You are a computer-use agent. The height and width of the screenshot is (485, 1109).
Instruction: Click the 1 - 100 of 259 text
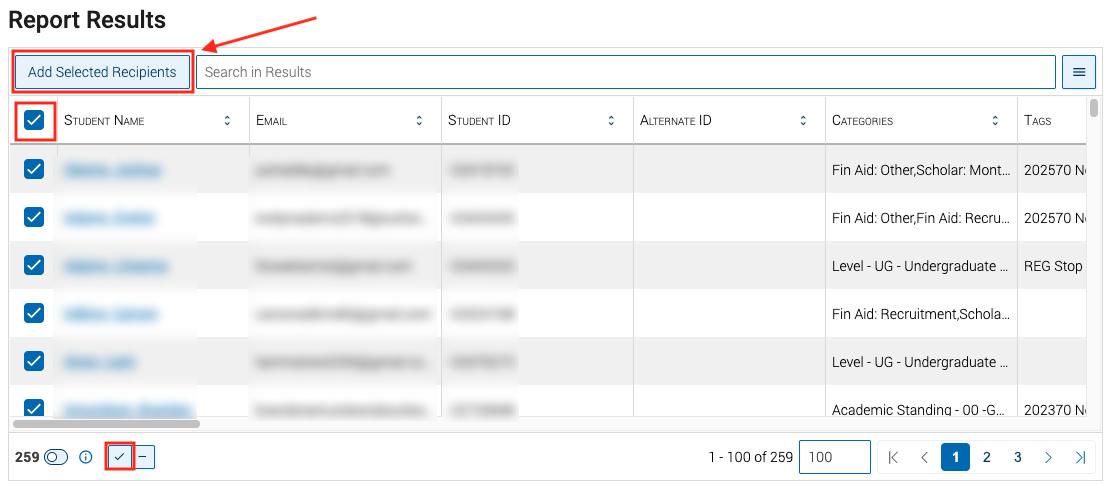[750, 457]
